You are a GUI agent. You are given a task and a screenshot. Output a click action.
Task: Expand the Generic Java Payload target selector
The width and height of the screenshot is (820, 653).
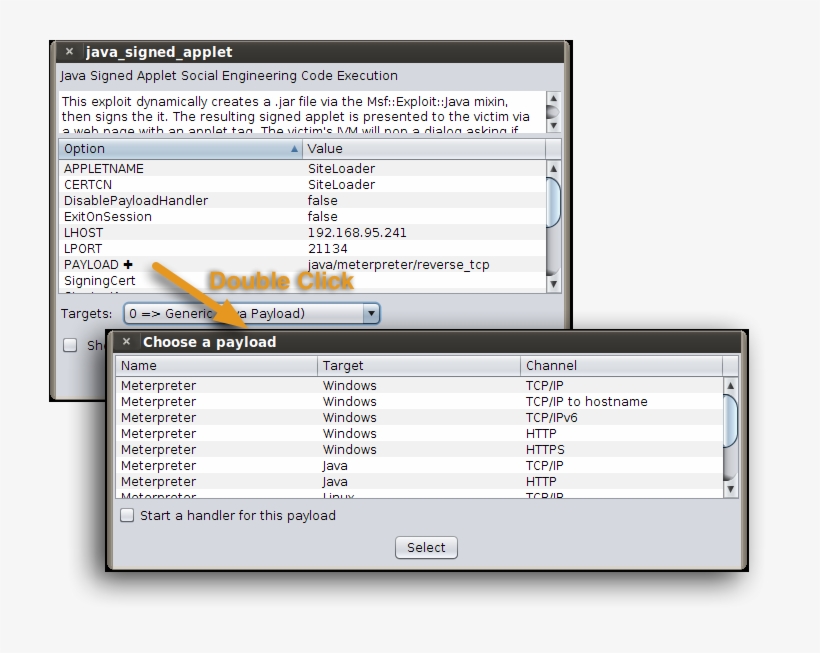(371, 313)
